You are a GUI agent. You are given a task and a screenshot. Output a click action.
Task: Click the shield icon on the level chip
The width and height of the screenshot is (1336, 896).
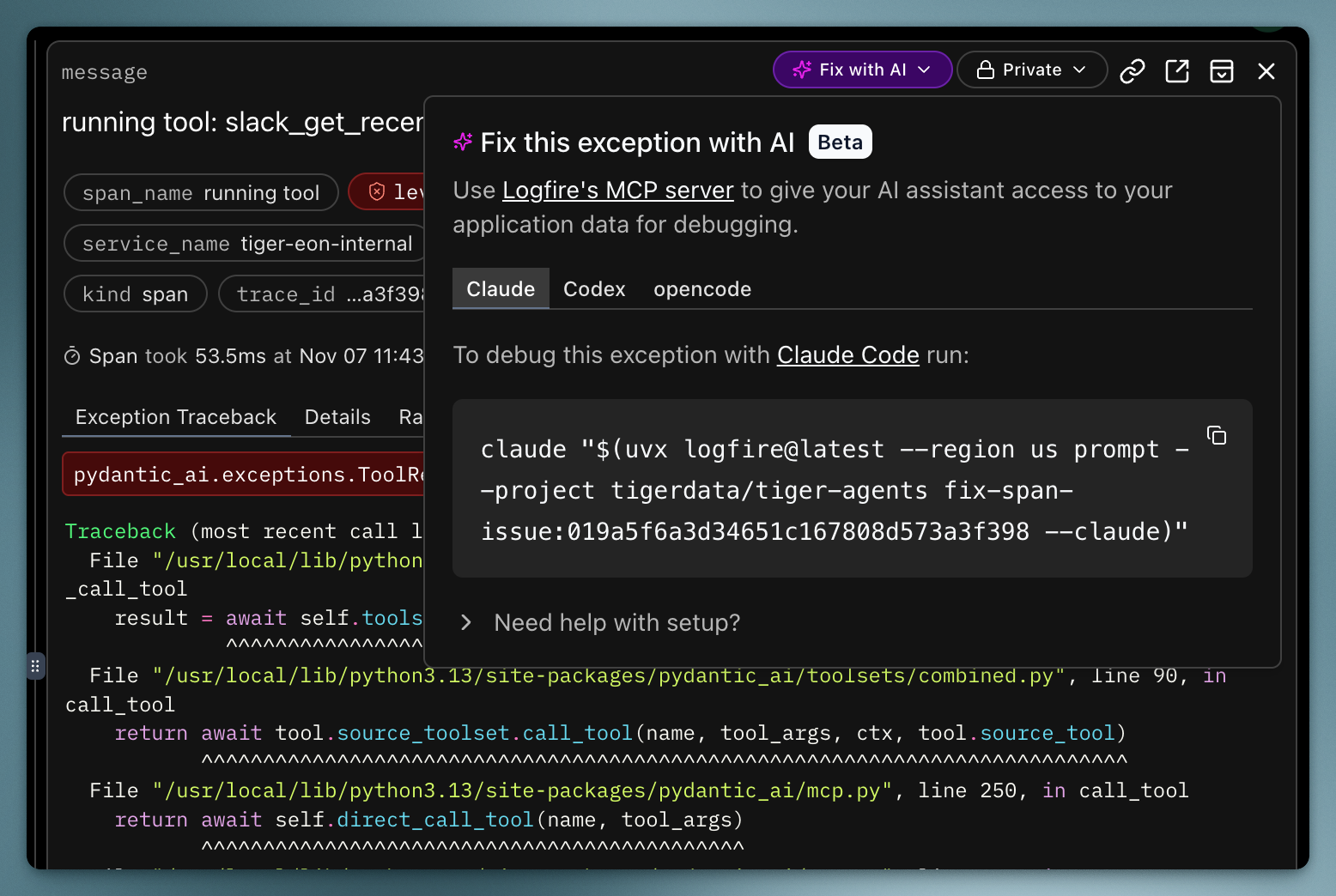(x=375, y=191)
